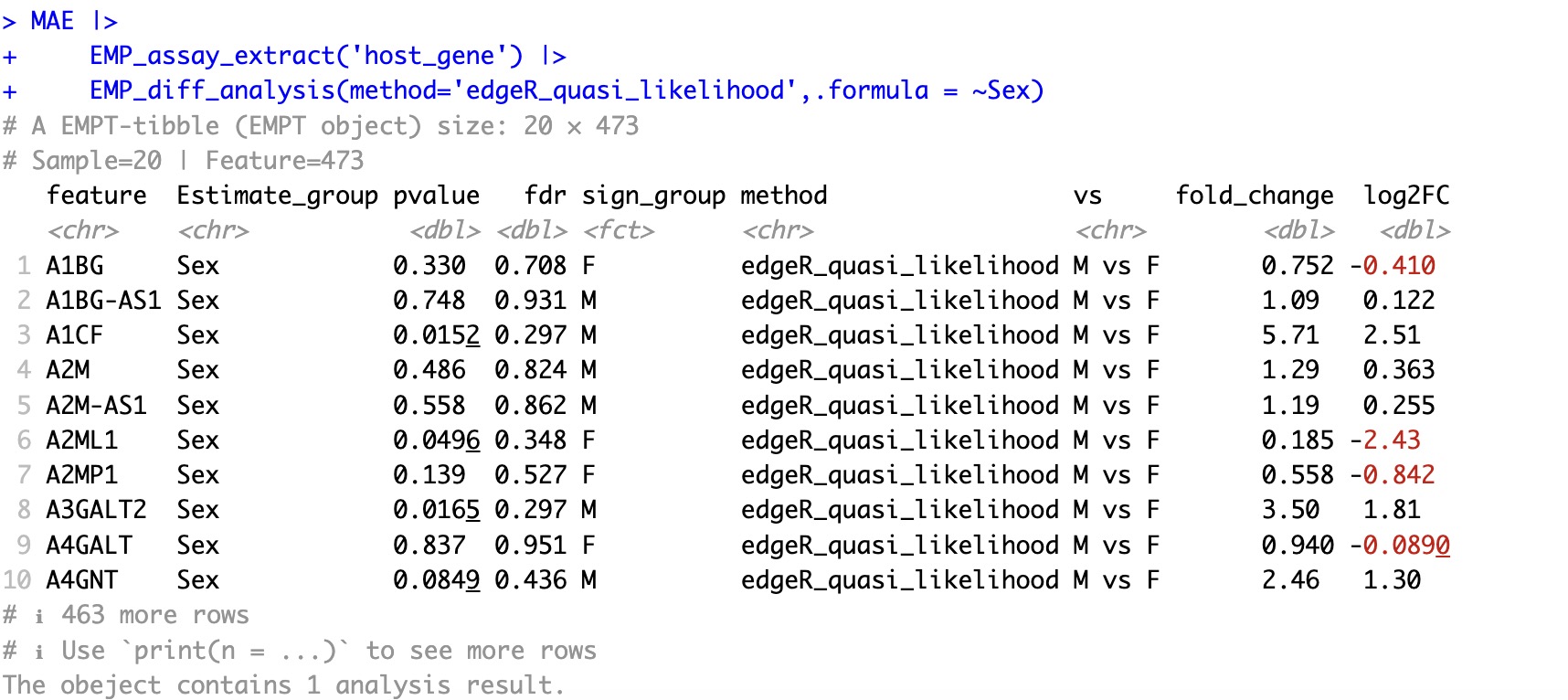Click the "Estimate_group" column header

click(x=277, y=196)
